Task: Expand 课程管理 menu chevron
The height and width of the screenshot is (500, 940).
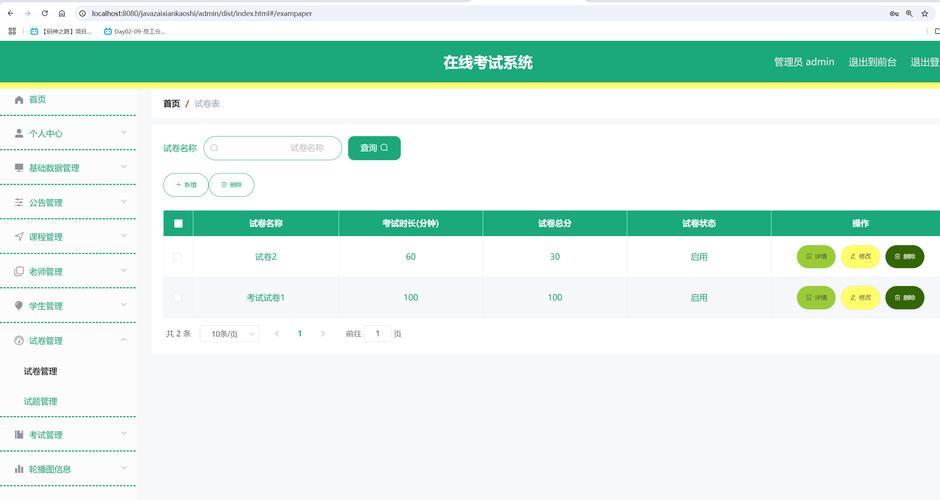Action: tap(123, 236)
